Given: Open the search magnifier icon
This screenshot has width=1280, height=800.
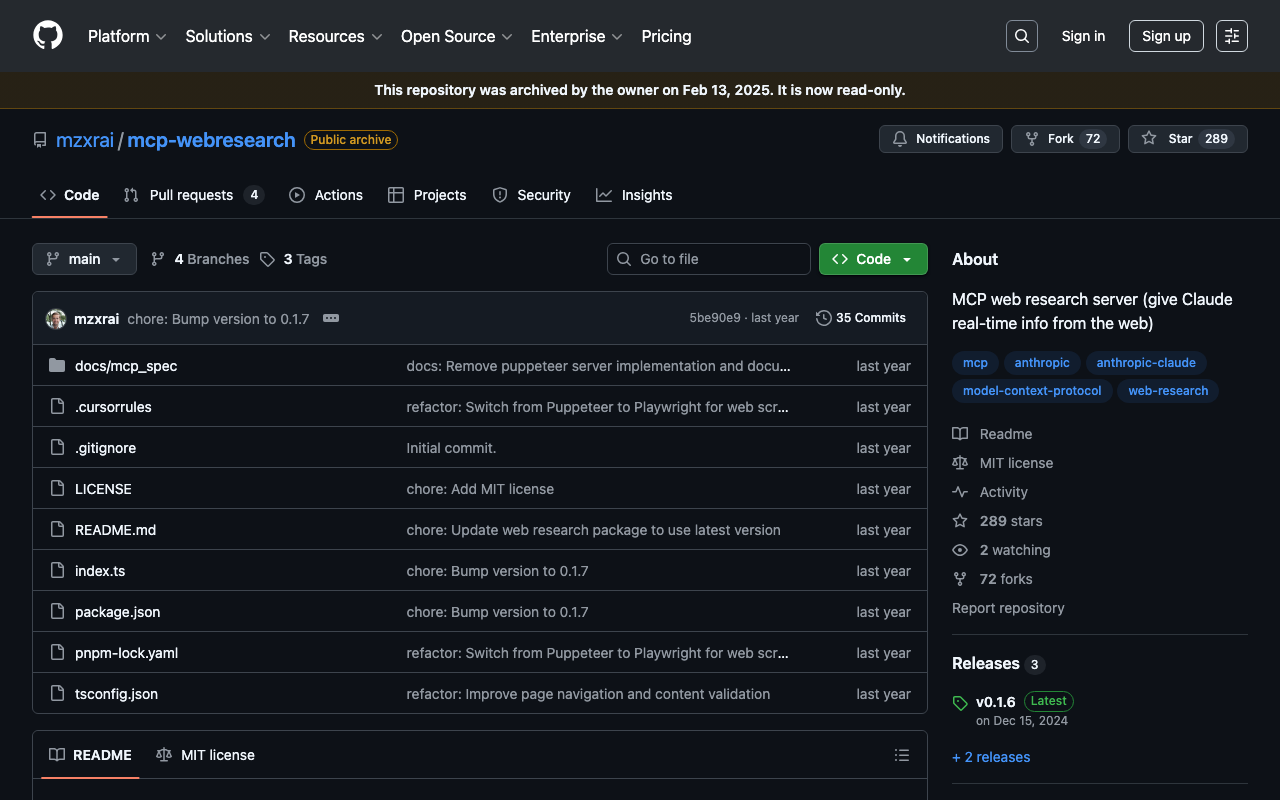Looking at the screenshot, I should click(x=1022, y=36).
